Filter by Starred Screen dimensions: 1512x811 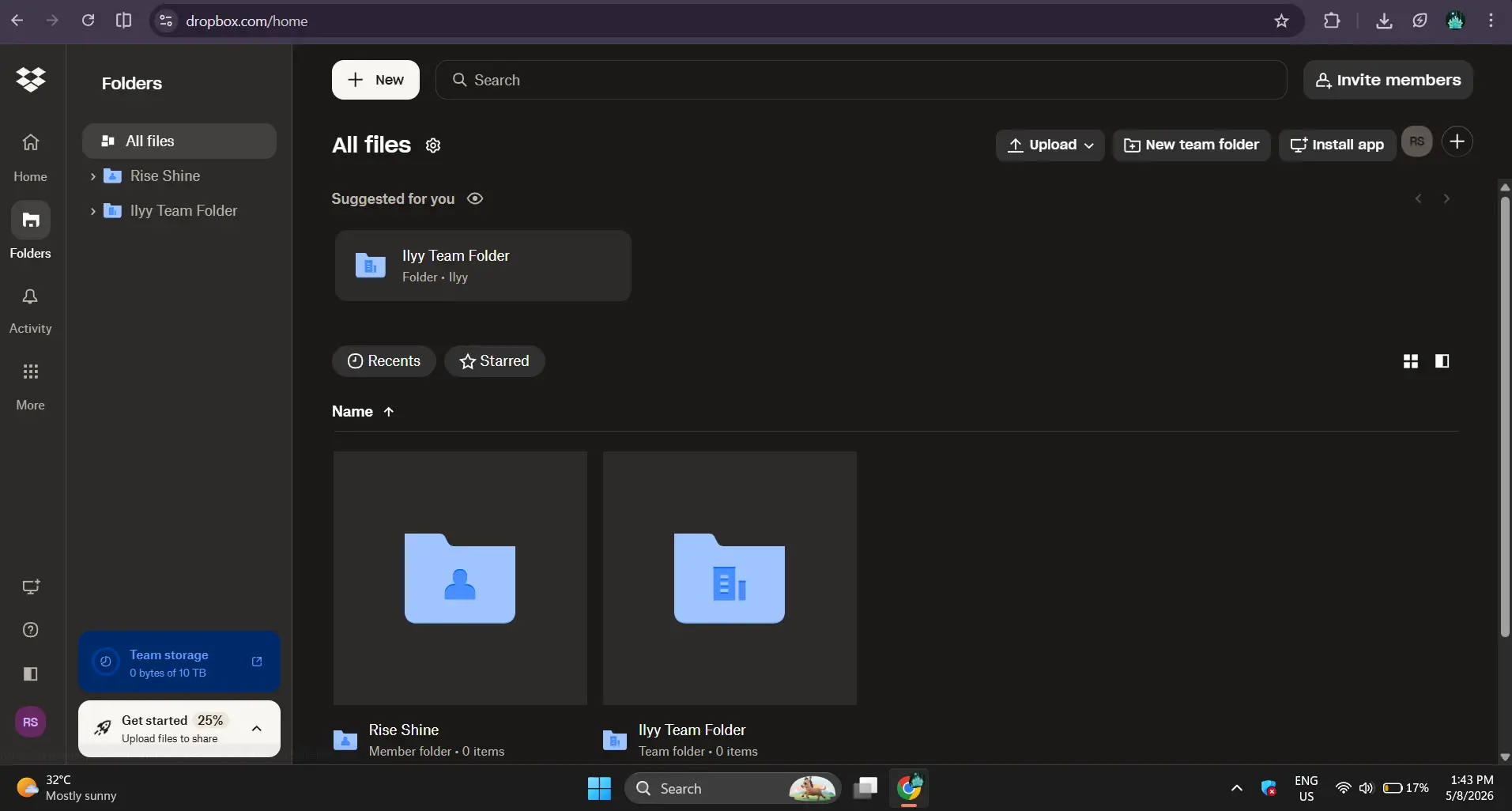tap(495, 361)
